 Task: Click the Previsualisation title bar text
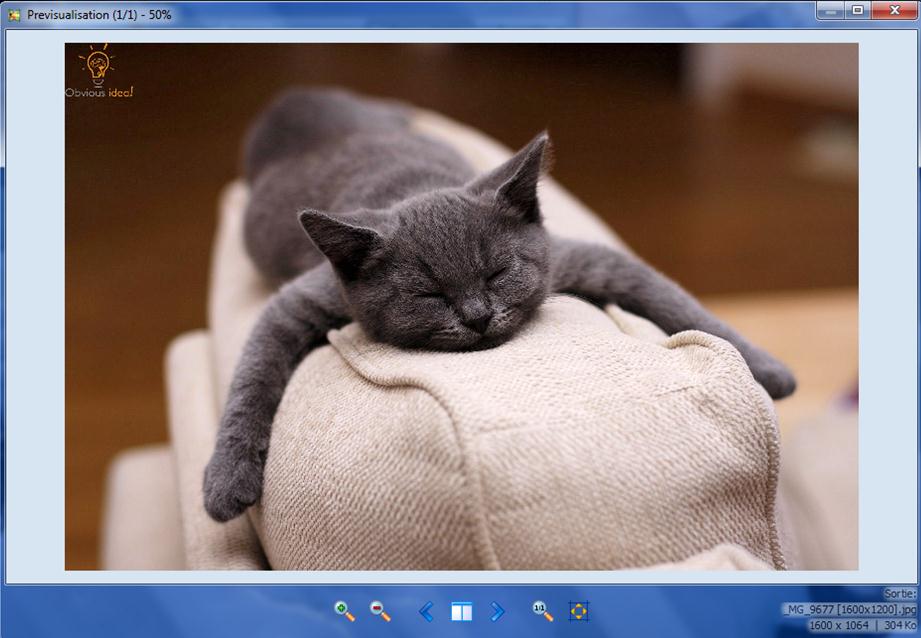pyautogui.click(x=99, y=14)
